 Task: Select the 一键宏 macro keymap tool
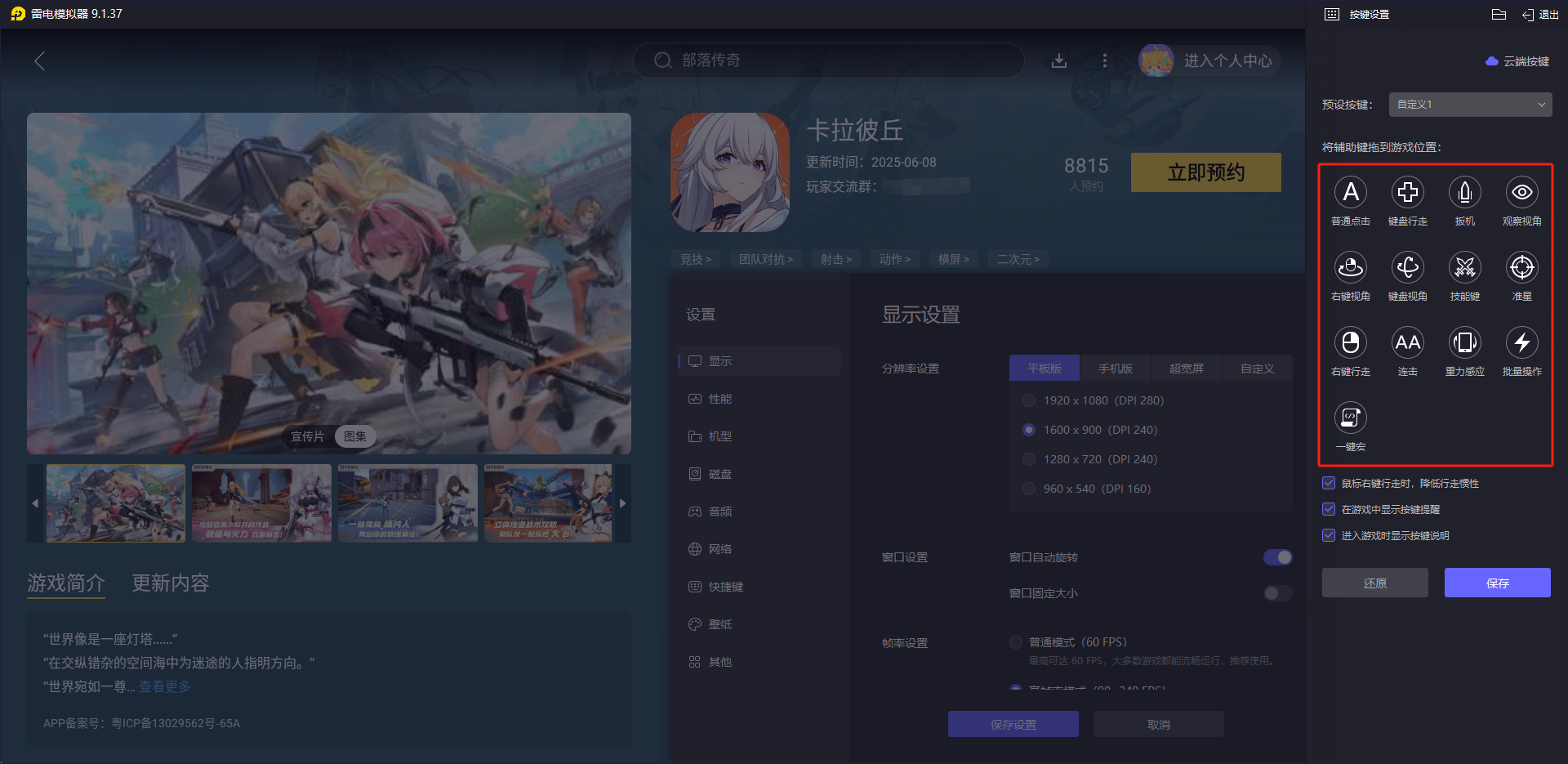click(x=1351, y=418)
